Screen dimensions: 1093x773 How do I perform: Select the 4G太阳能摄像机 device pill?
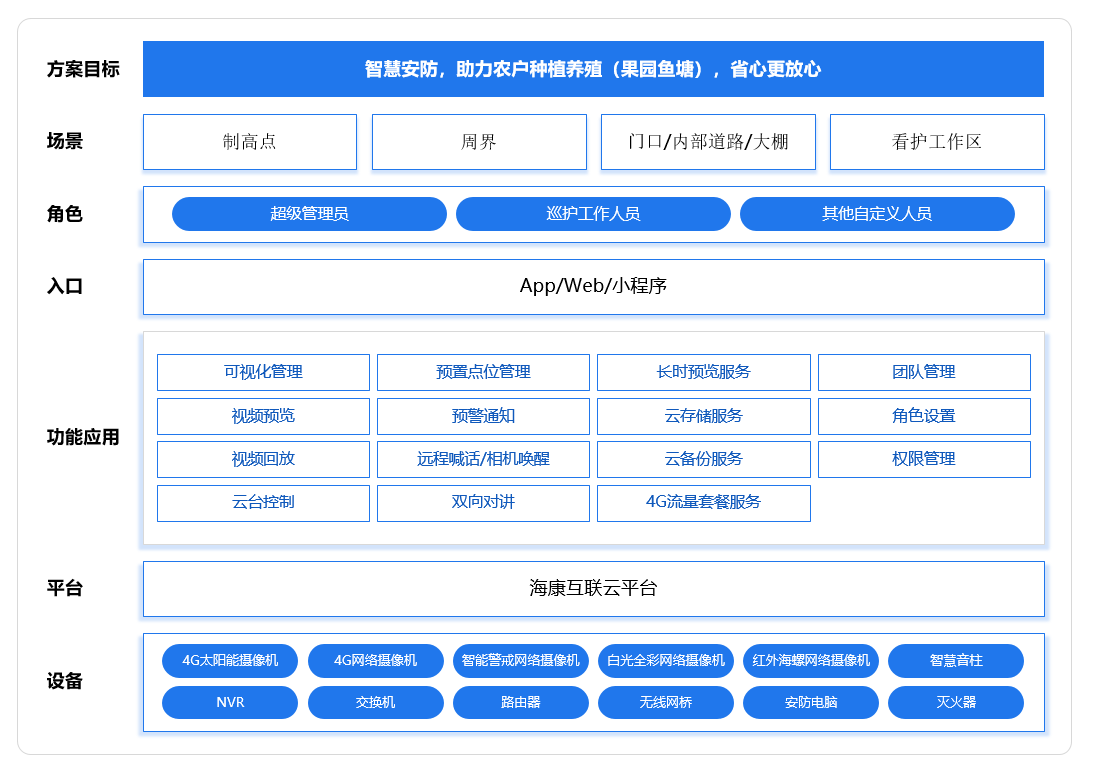pos(230,661)
